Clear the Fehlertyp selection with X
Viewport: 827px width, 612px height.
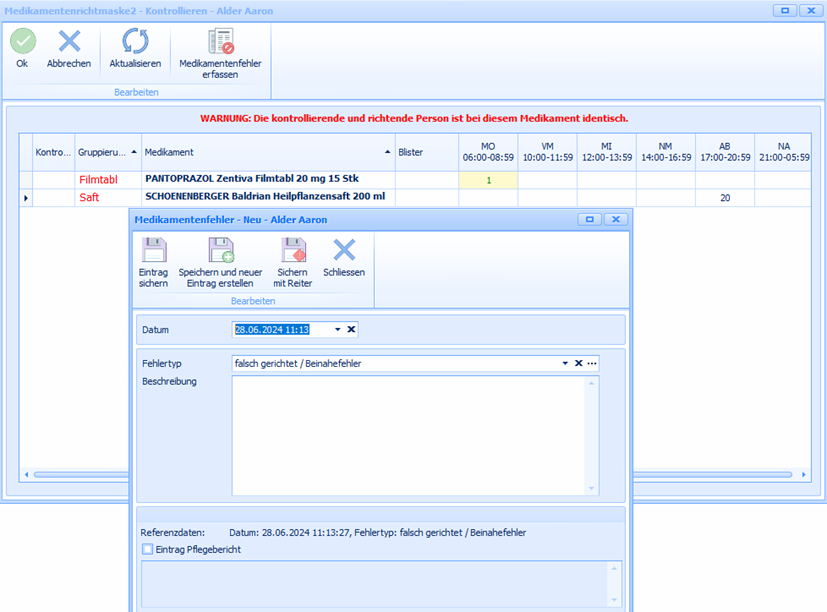pyautogui.click(x=578, y=363)
